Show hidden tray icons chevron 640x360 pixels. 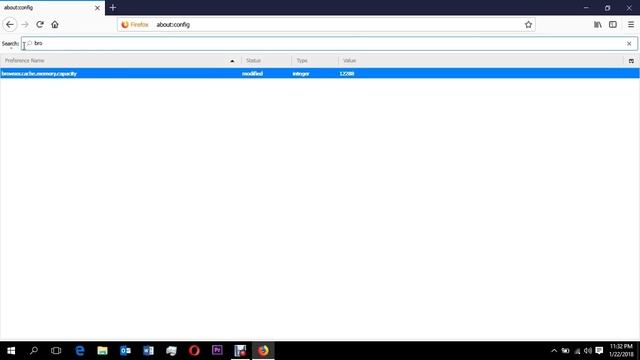click(554, 351)
